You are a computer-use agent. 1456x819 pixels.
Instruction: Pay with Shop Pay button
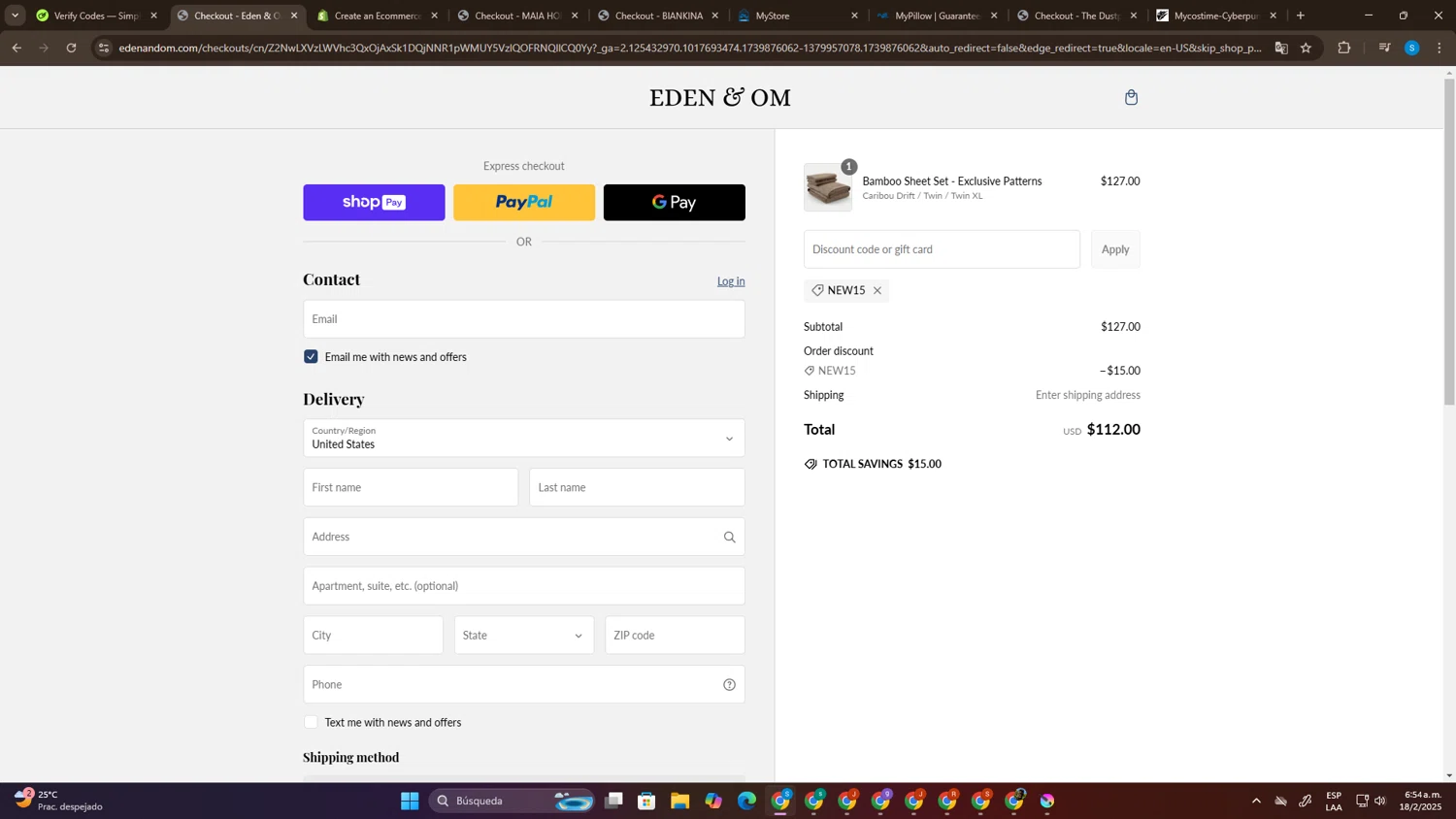click(x=374, y=202)
